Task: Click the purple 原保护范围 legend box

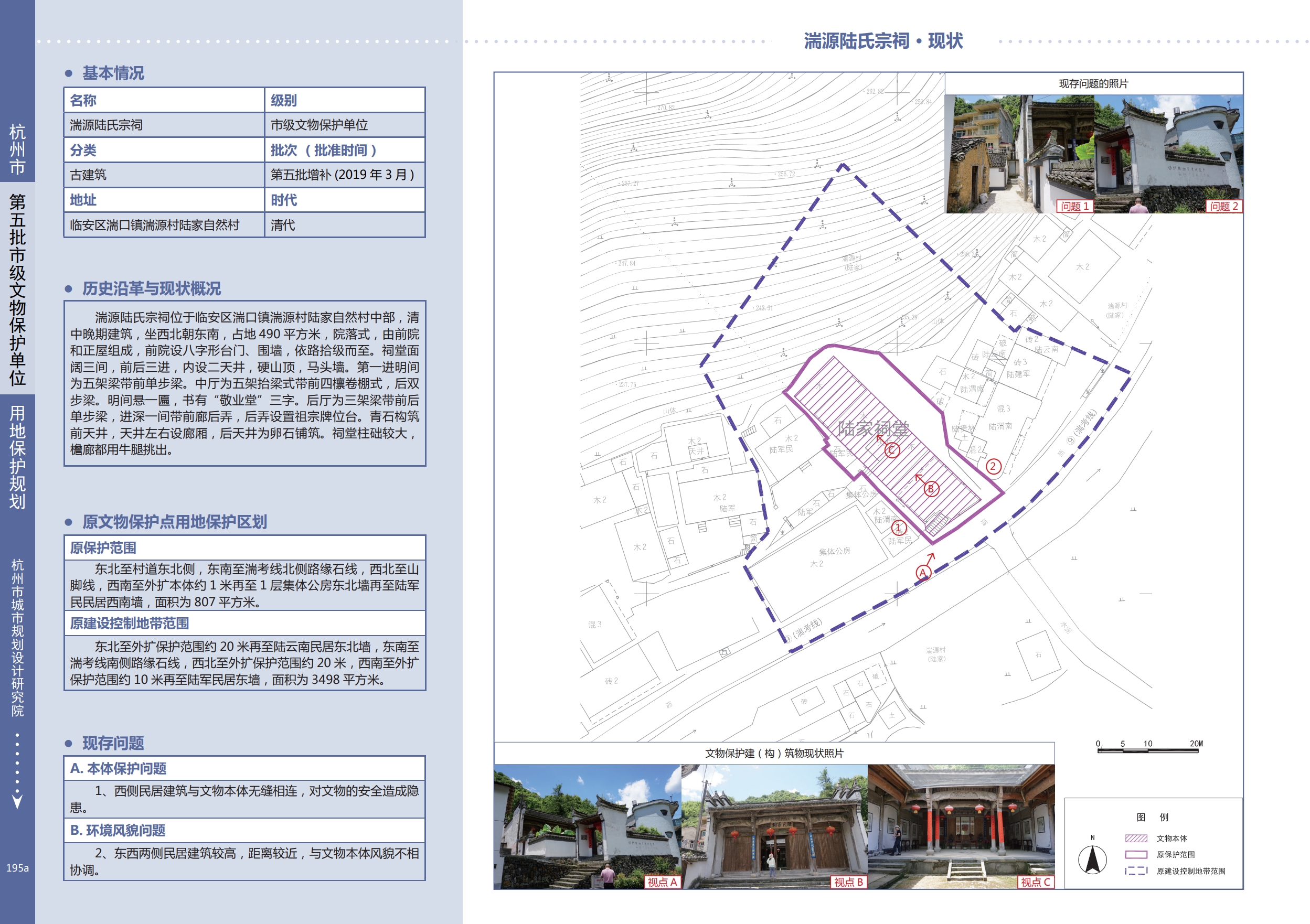Action: tap(1135, 854)
